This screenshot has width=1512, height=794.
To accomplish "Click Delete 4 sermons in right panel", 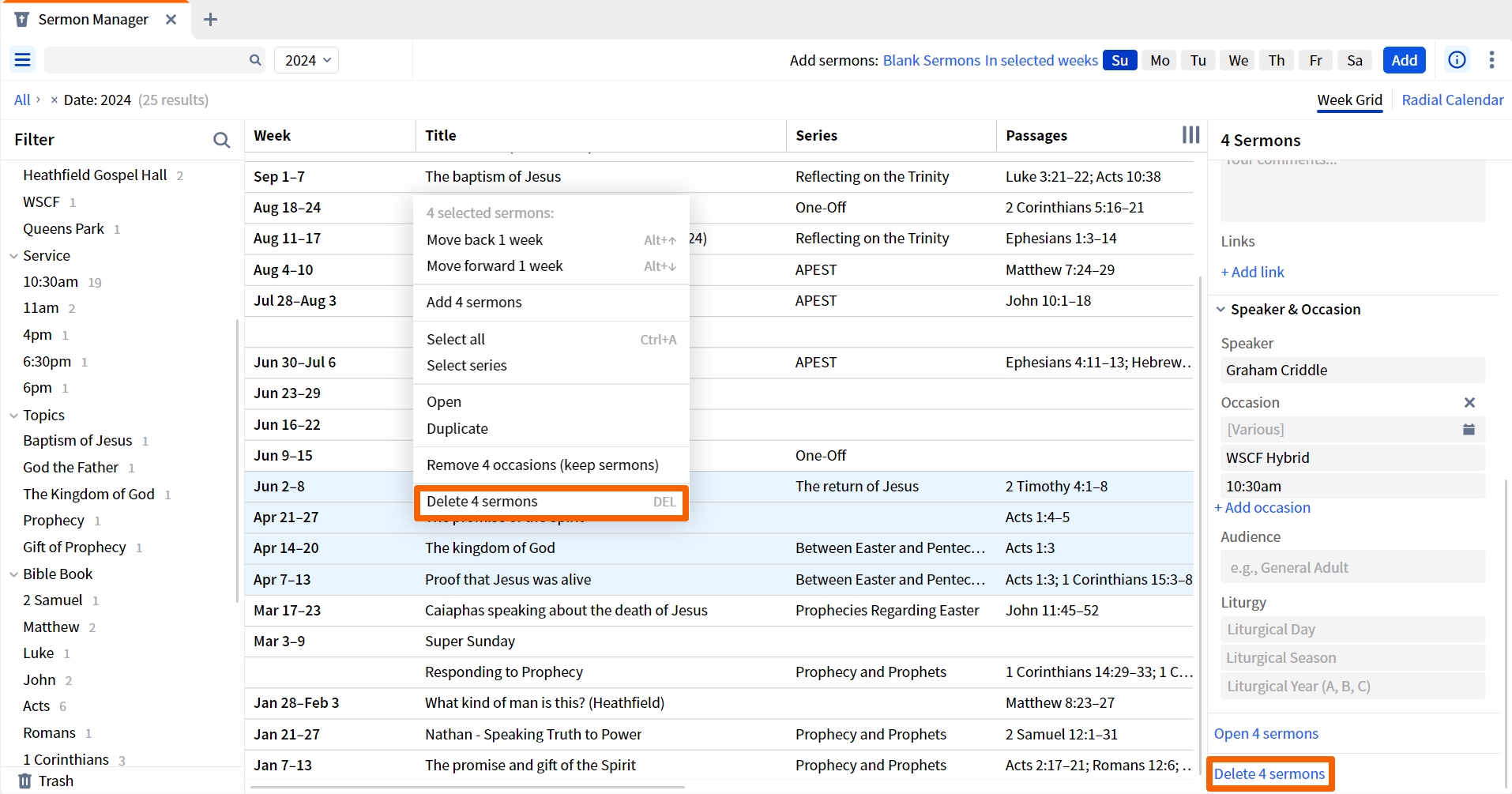I will [1269, 774].
